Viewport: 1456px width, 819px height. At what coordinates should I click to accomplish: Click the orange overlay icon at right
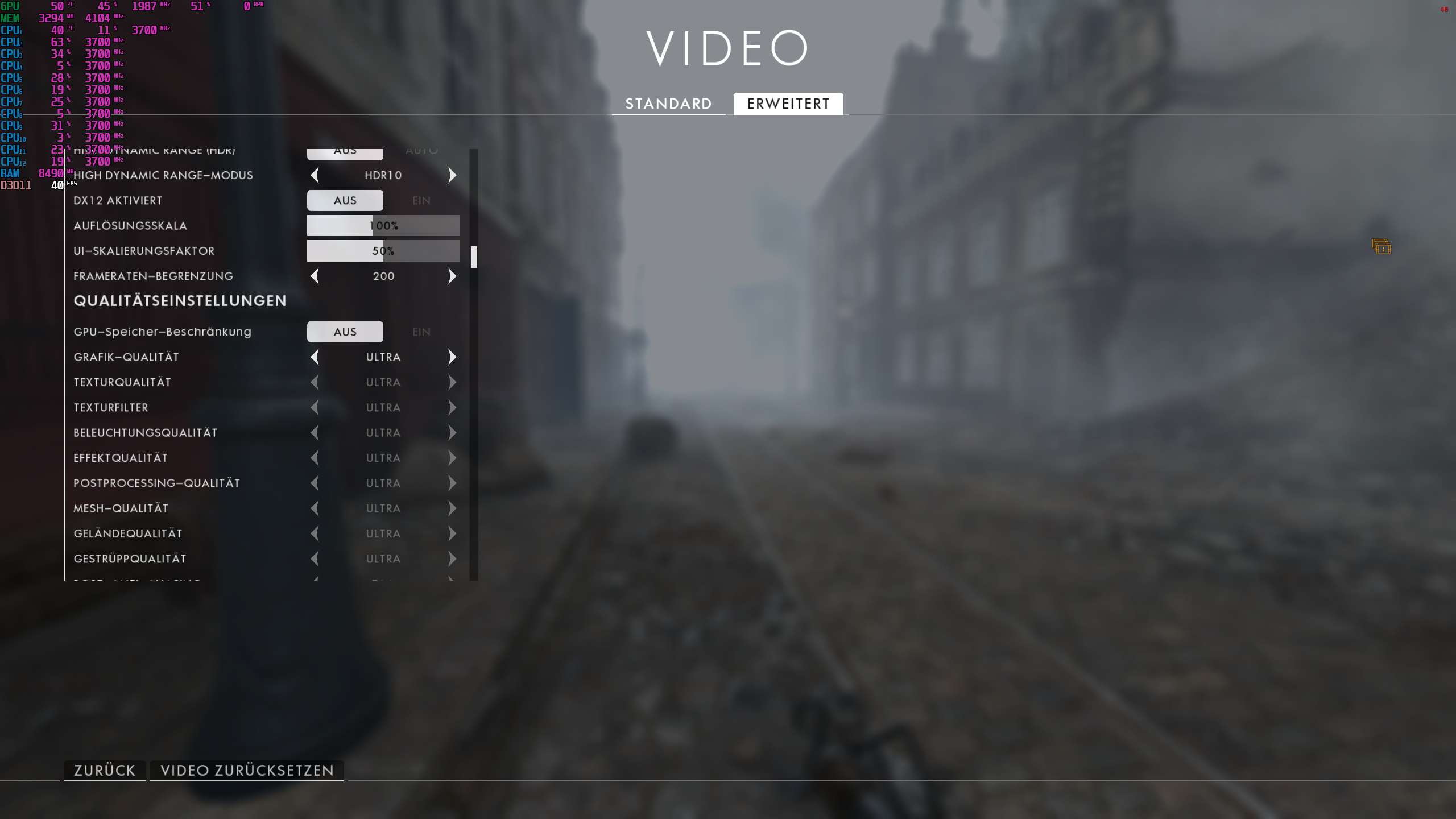(1381, 247)
